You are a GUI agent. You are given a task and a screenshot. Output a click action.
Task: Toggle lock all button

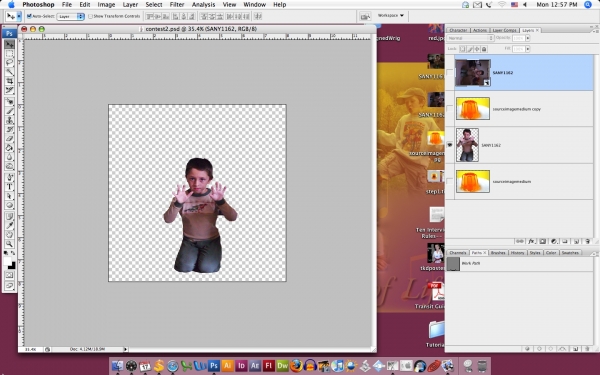coord(484,49)
